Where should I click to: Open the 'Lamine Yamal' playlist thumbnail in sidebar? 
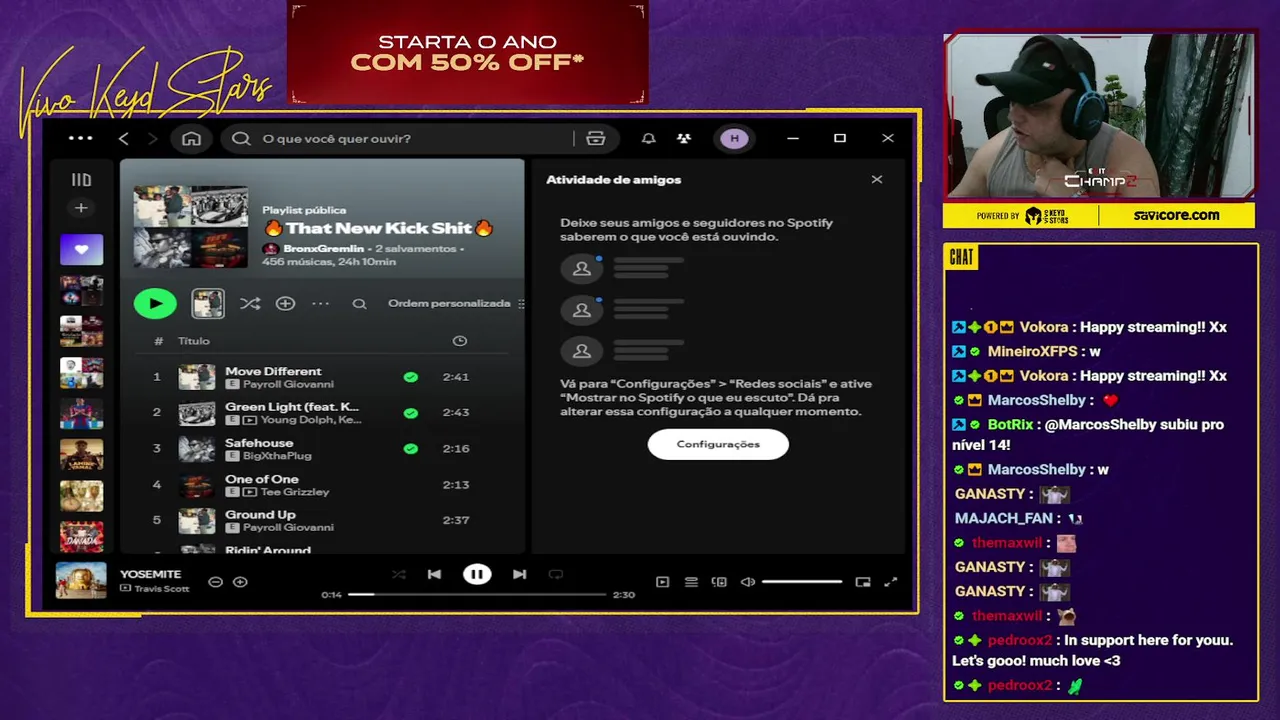(81, 454)
